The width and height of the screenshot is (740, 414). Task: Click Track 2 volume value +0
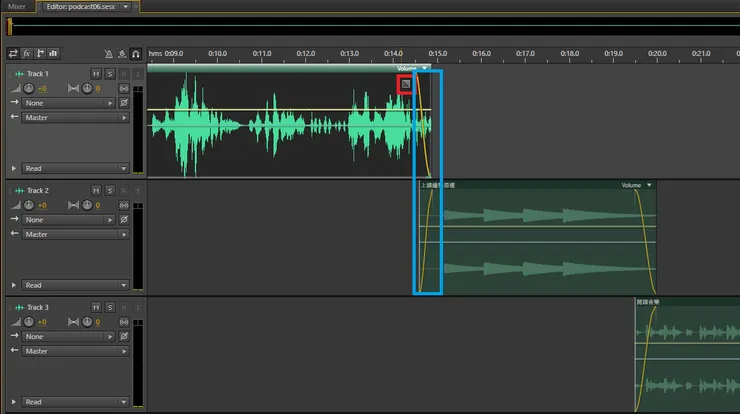42,205
